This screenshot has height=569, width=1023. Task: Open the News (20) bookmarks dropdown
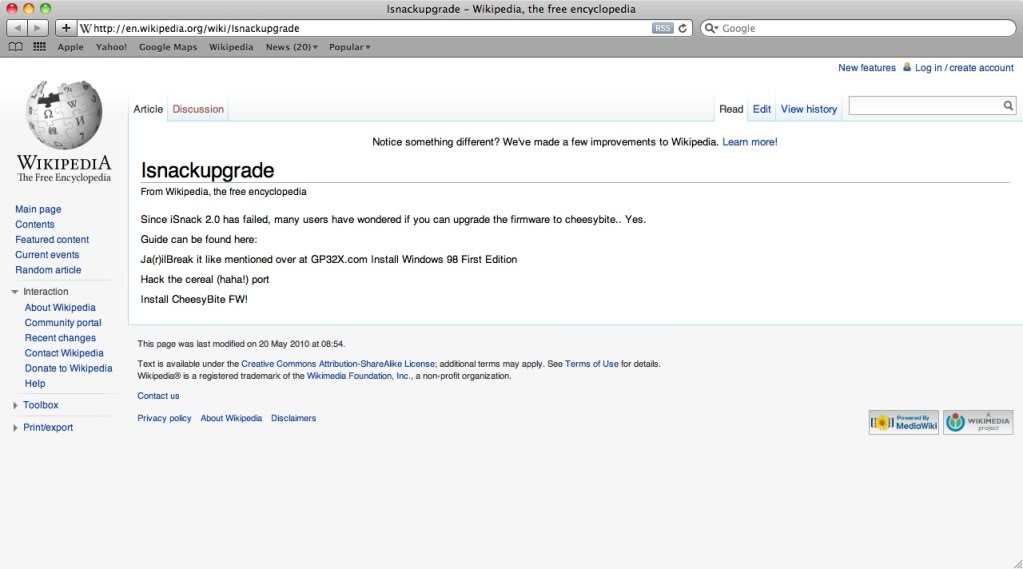291,47
